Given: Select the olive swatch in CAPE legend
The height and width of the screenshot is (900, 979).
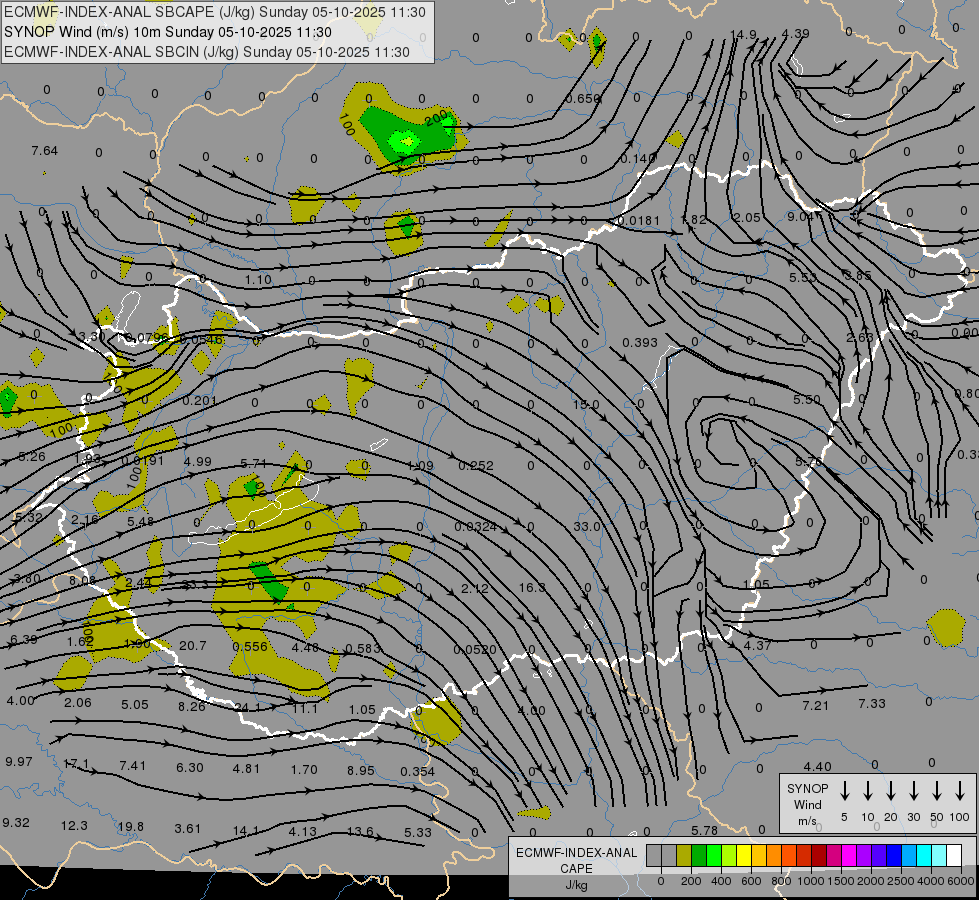Looking at the screenshot, I should point(684,855).
